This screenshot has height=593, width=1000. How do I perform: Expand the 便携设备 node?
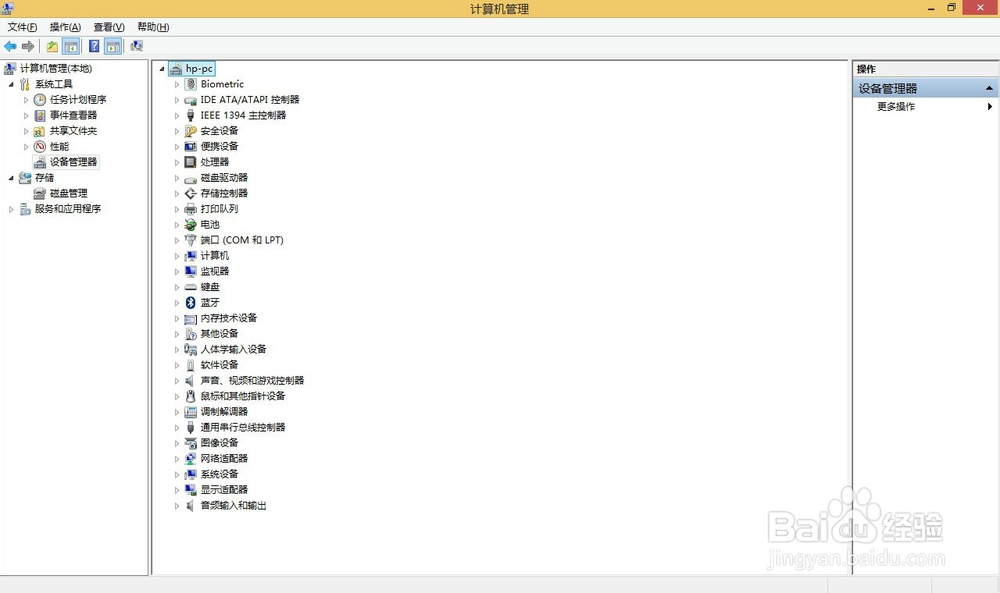click(x=177, y=147)
